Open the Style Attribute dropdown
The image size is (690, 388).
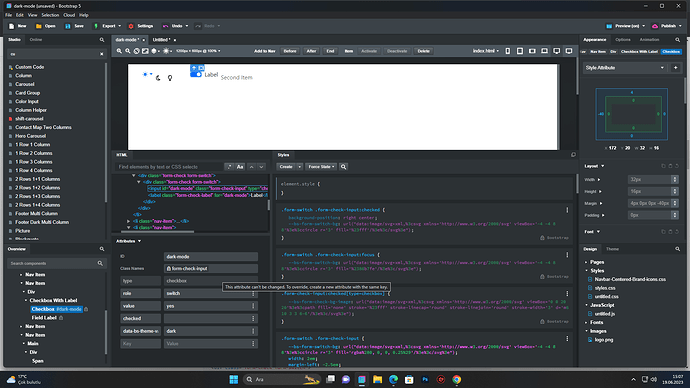tap(624, 68)
